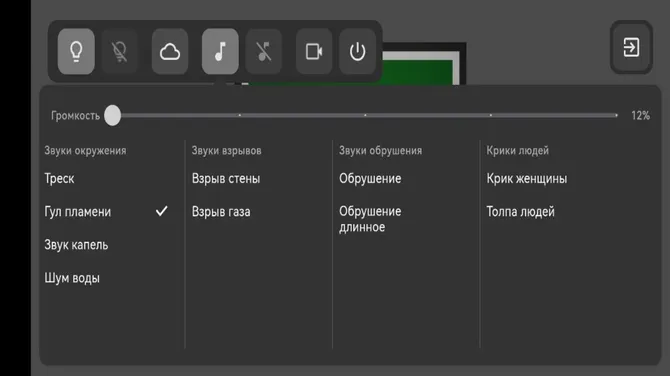This screenshot has height=376, width=670.
Task: Open the video camera icon
Action: click(x=314, y=51)
